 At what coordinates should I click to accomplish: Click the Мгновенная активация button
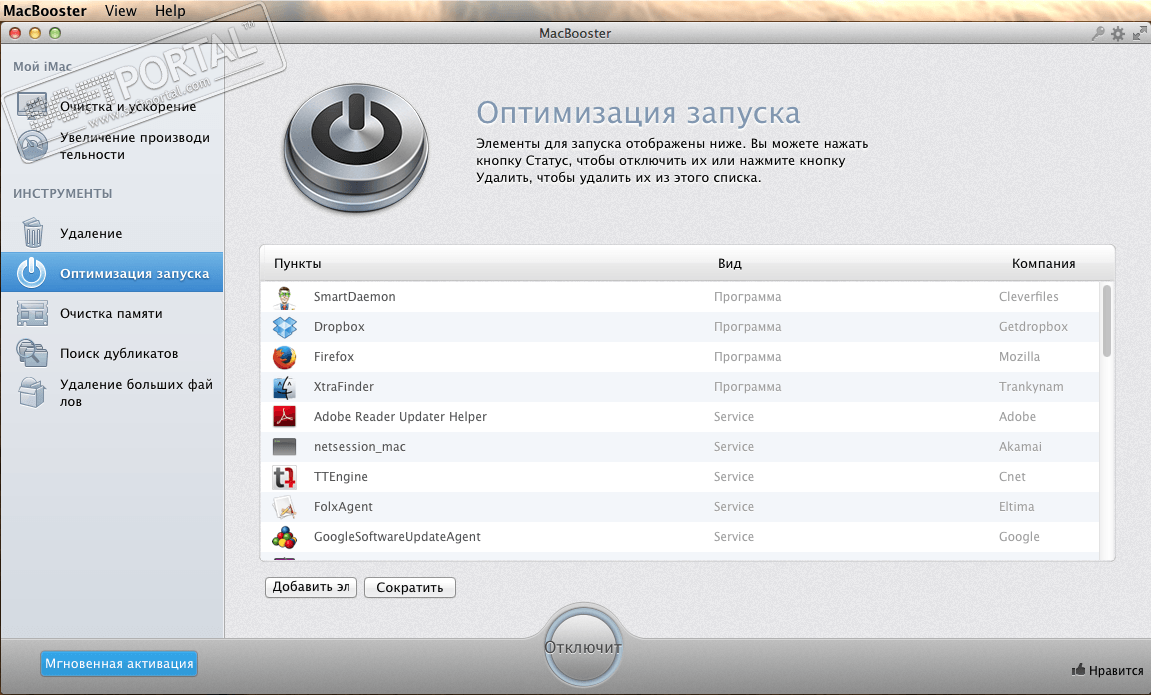119,663
